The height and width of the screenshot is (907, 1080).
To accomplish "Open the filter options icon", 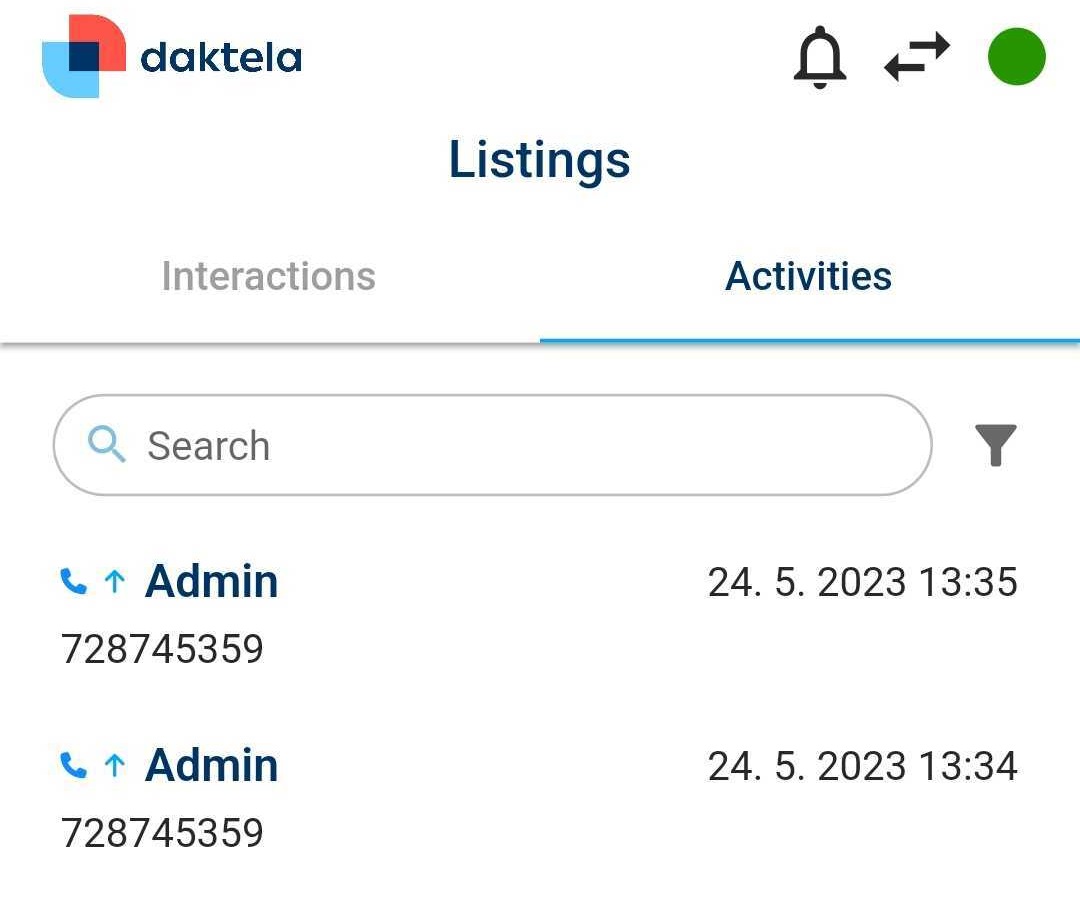I will [995, 446].
